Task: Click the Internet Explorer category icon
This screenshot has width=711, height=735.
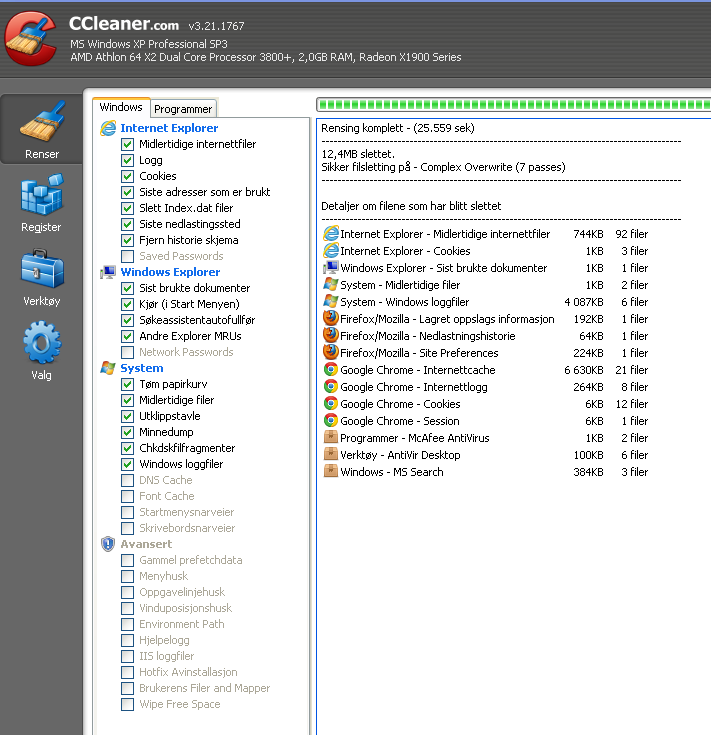Action: pos(108,128)
